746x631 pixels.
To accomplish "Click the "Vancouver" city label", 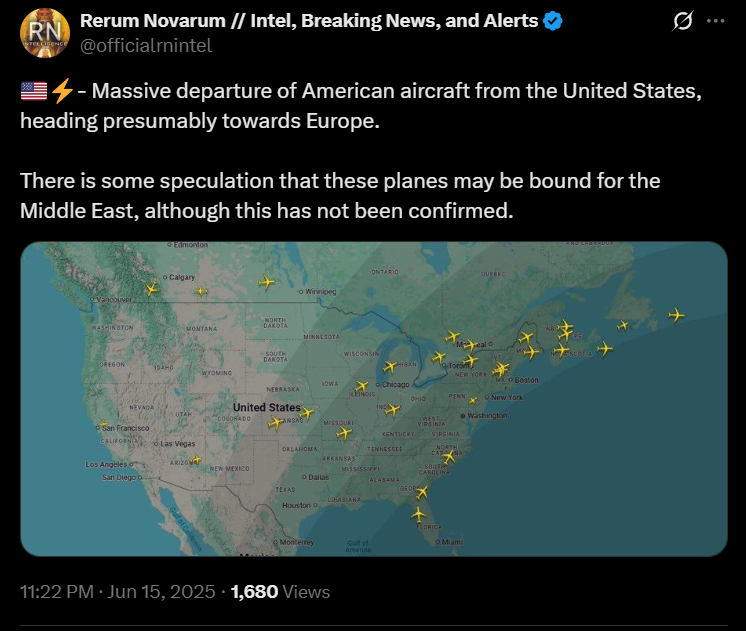I will 114,299.
